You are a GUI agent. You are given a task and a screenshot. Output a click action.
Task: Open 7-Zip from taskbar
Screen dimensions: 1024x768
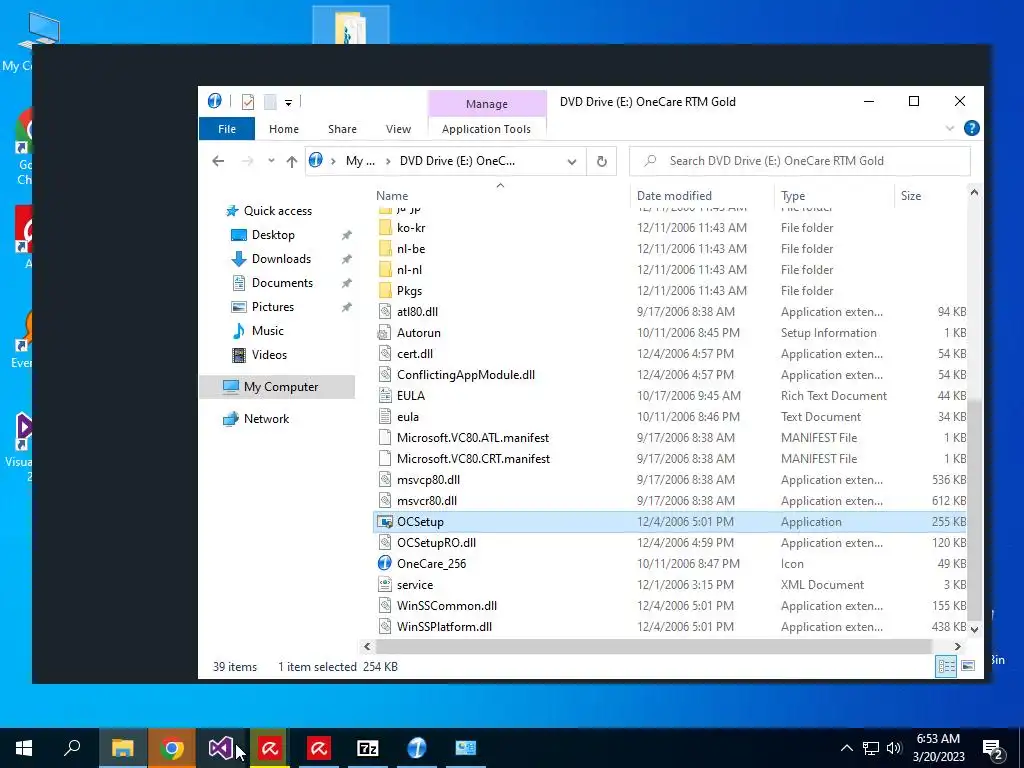pyautogui.click(x=368, y=748)
